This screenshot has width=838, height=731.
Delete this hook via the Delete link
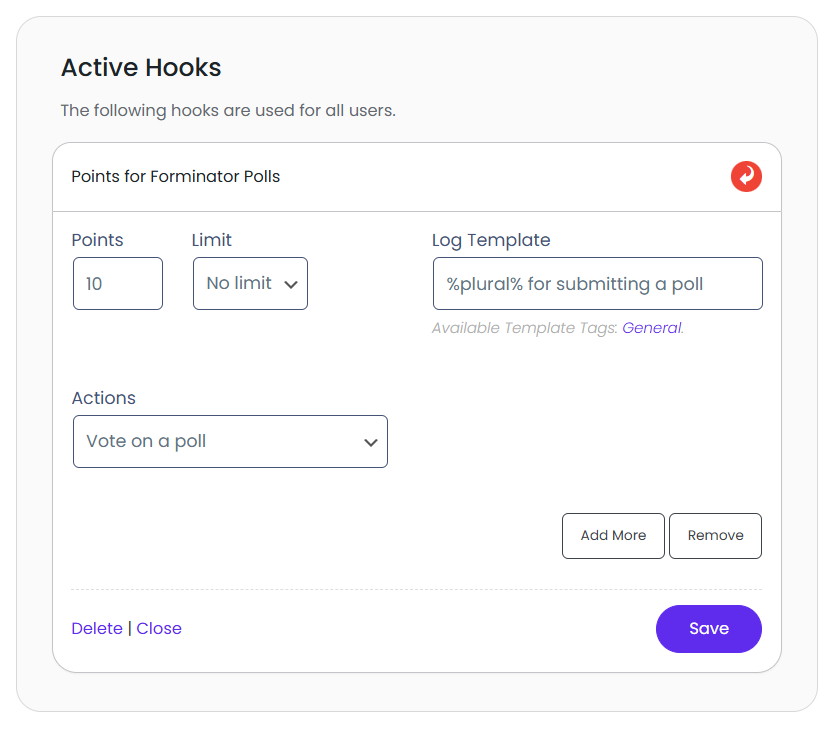(97, 629)
